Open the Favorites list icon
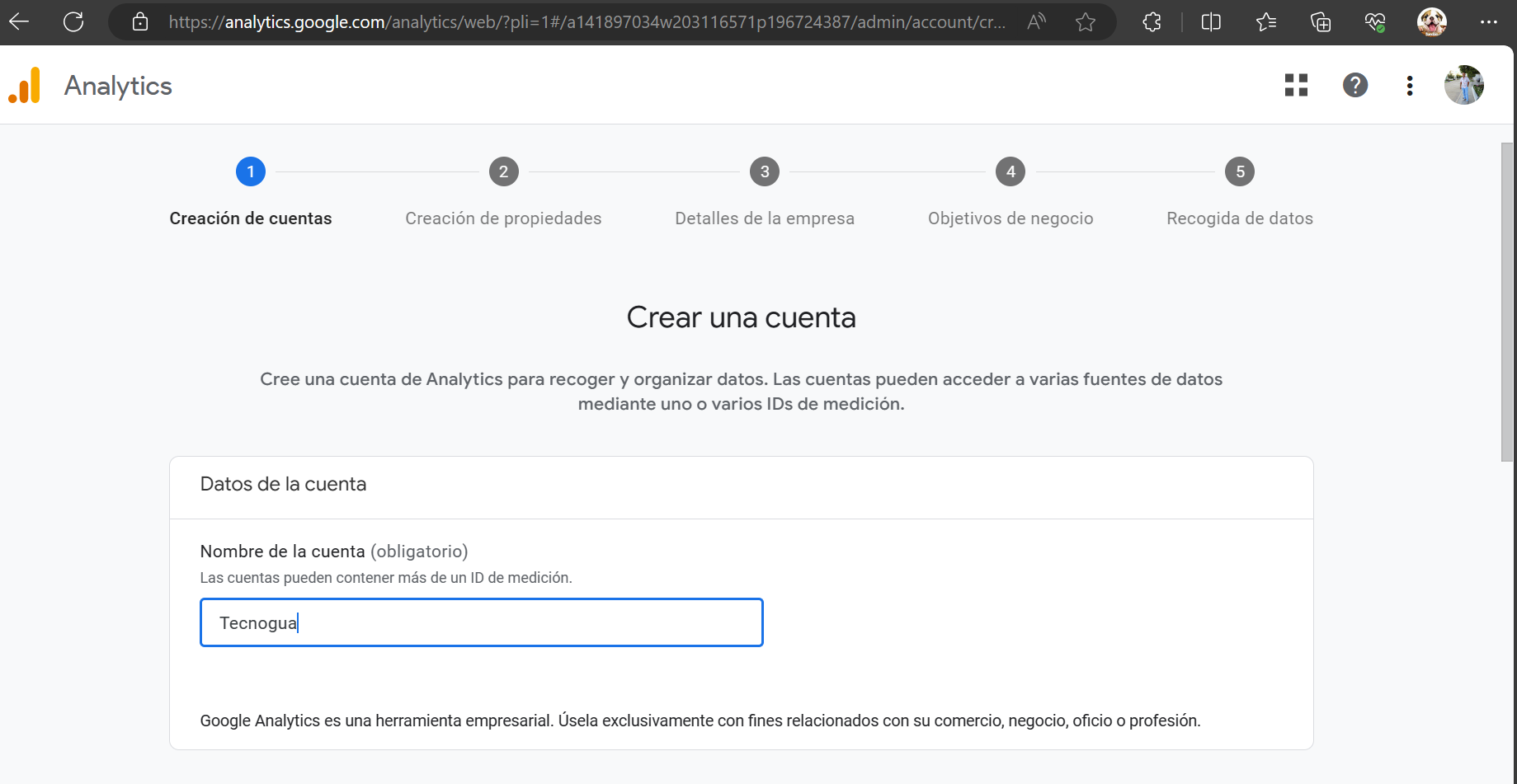This screenshot has width=1517, height=784. (1266, 21)
